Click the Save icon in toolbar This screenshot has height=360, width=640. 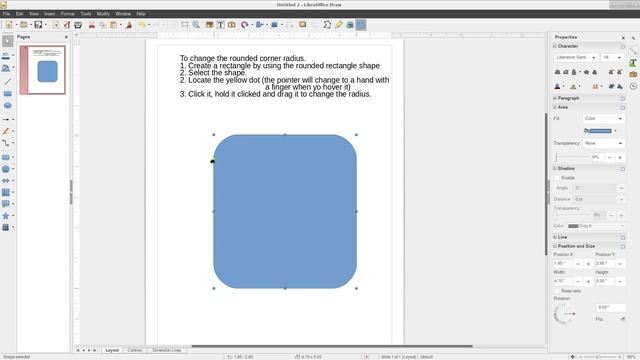pyautogui.click(x=38, y=25)
